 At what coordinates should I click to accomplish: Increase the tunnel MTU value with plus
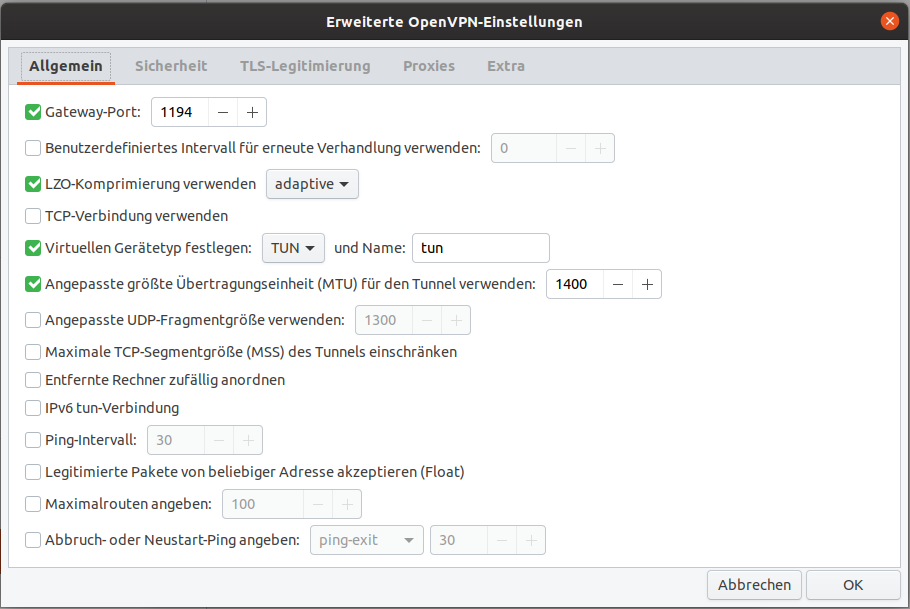(647, 284)
